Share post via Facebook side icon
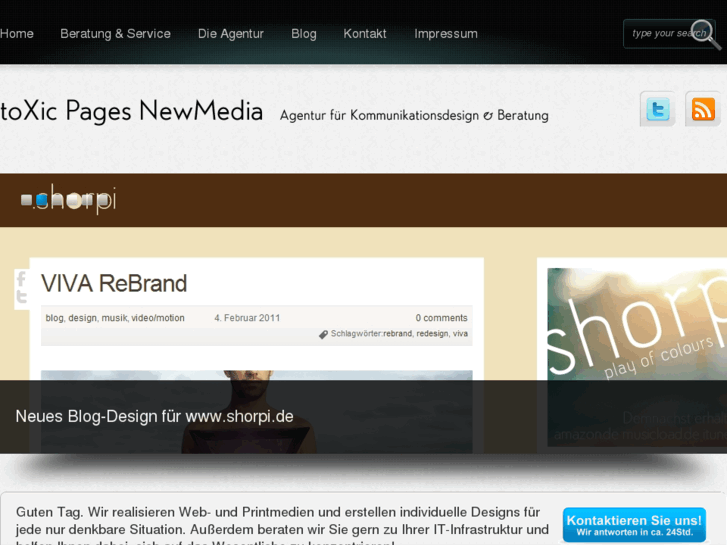 click(21, 279)
